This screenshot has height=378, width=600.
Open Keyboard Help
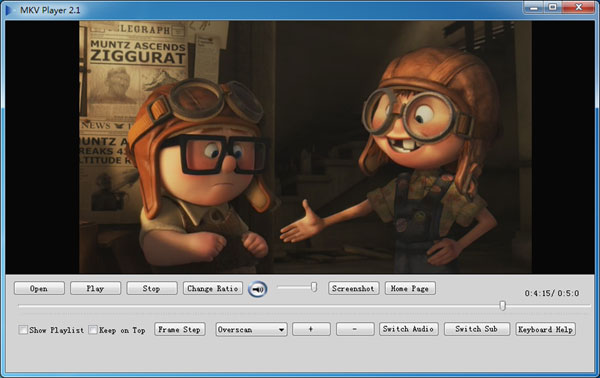pos(546,329)
